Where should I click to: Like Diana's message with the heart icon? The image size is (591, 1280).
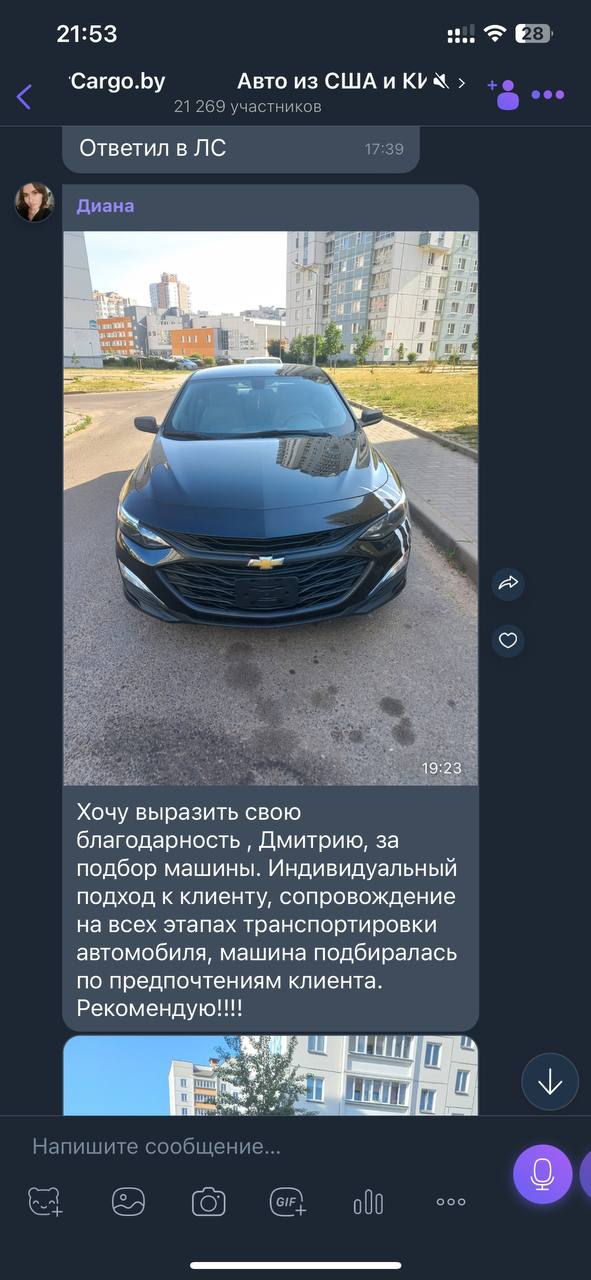point(508,640)
